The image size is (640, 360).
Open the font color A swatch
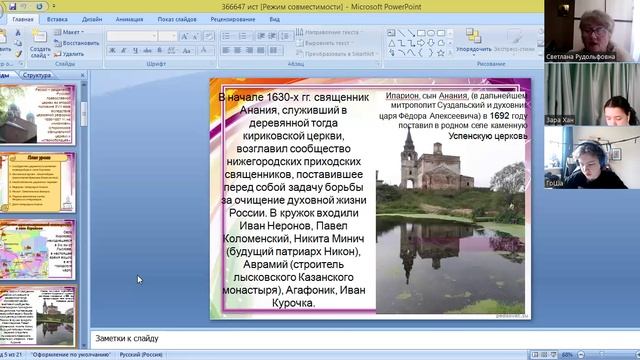tap(203, 50)
